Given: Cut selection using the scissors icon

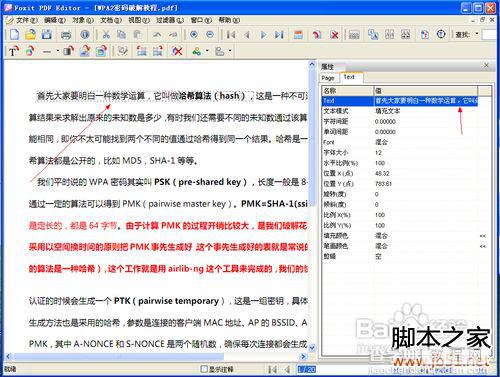Looking at the screenshot, I should coord(106,34).
